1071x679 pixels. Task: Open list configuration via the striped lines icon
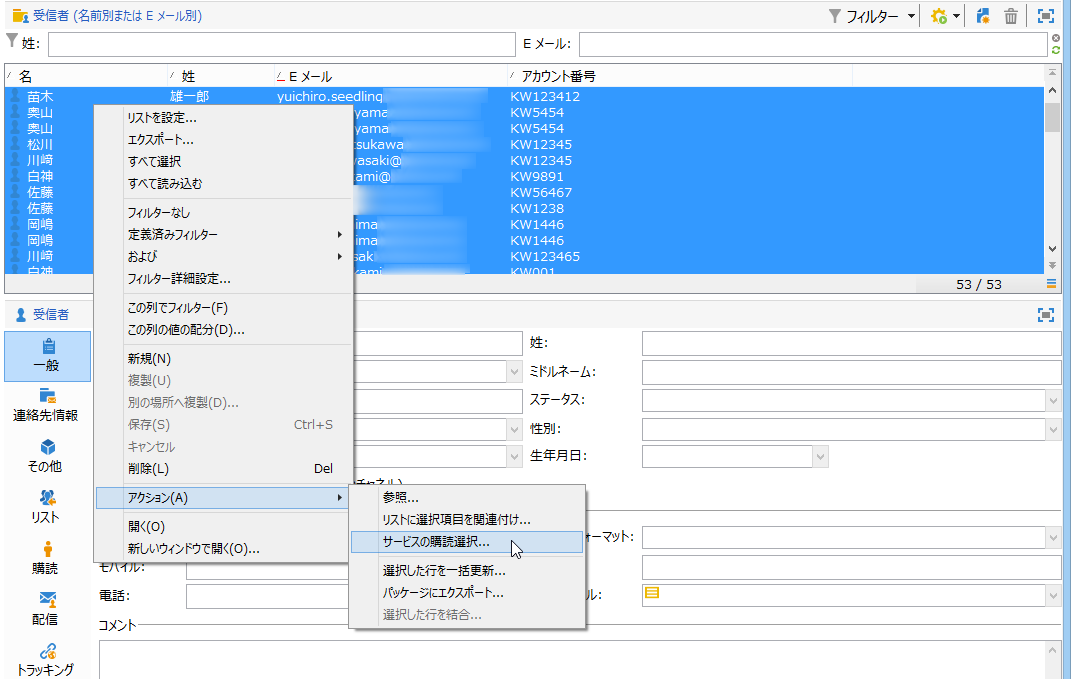coord(1051,283)
